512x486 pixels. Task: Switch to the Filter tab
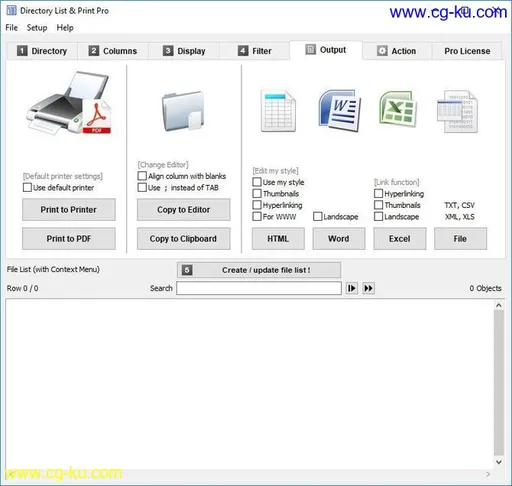[255, 51]
